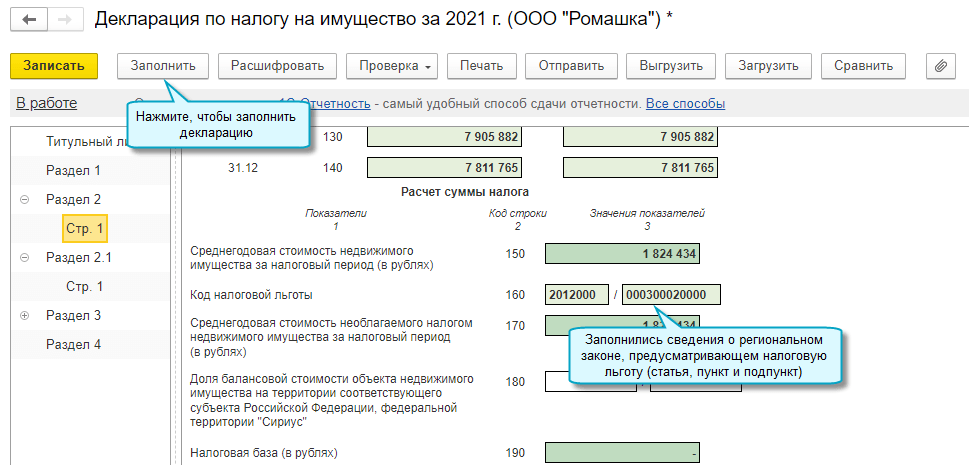Image resolution: width=969 pixels, height=465 pixels.
Task: Click the Код налоговой льготы label
Action: tap(252, 296)
